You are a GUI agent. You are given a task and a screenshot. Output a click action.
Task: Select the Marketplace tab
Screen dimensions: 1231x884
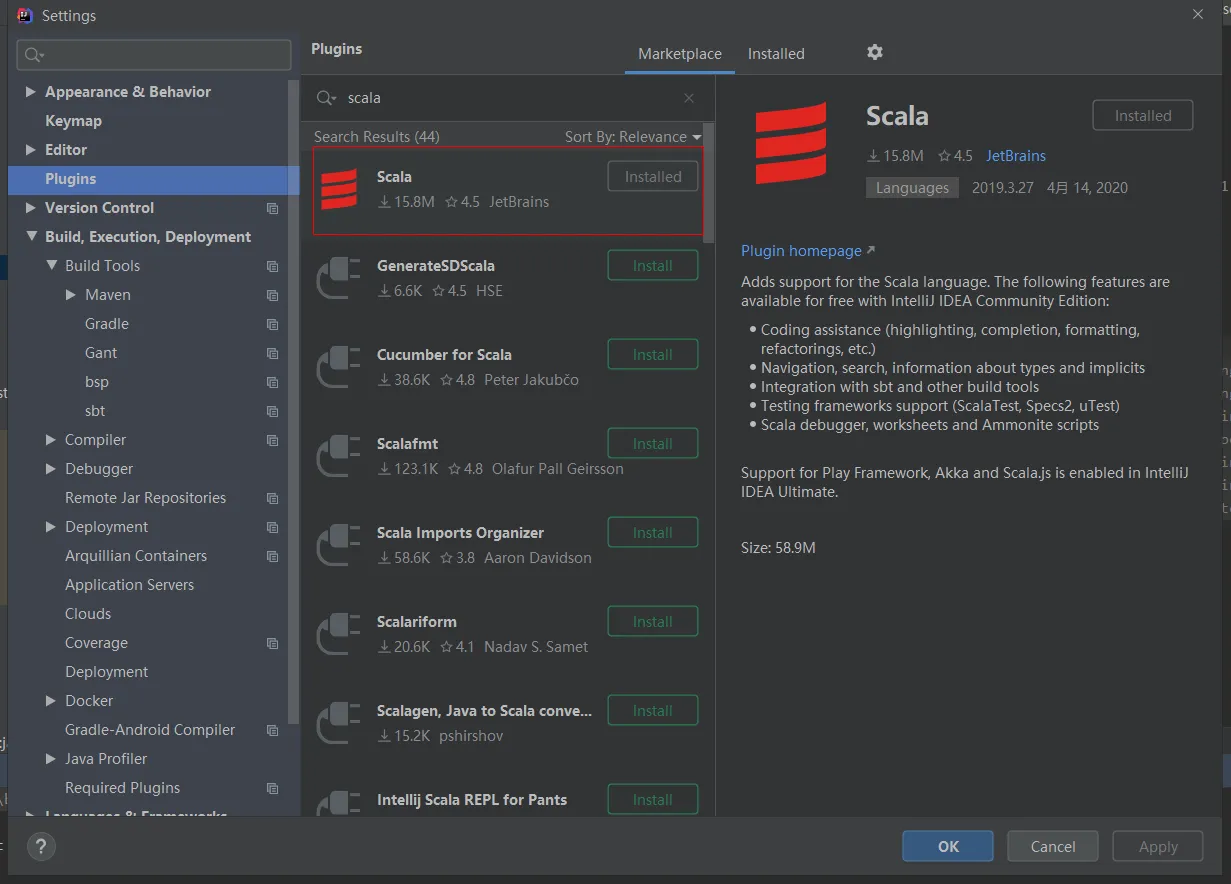679,54
